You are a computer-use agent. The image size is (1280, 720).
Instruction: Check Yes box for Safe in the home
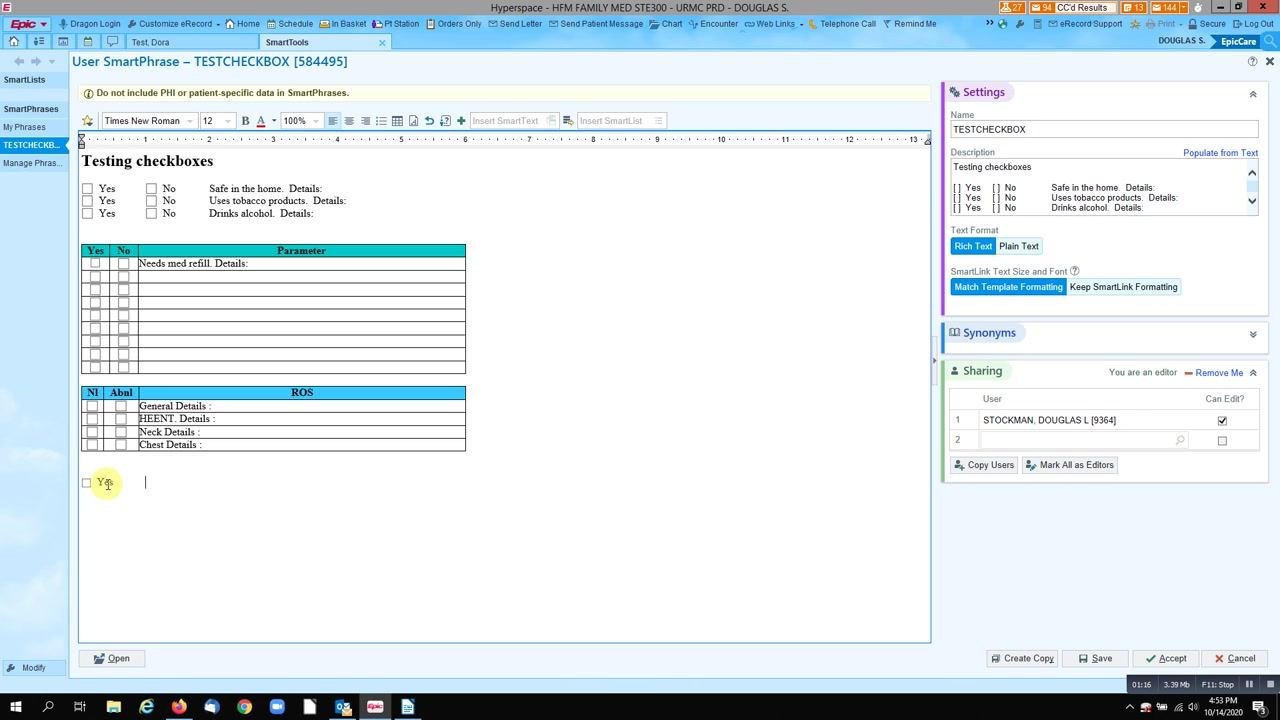(x=87, y=188)
